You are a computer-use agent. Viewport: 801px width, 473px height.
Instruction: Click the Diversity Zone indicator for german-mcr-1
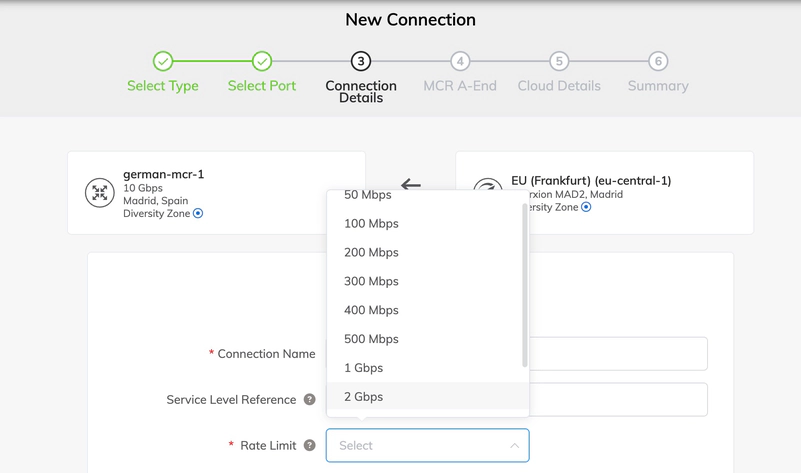pos(198,213)
